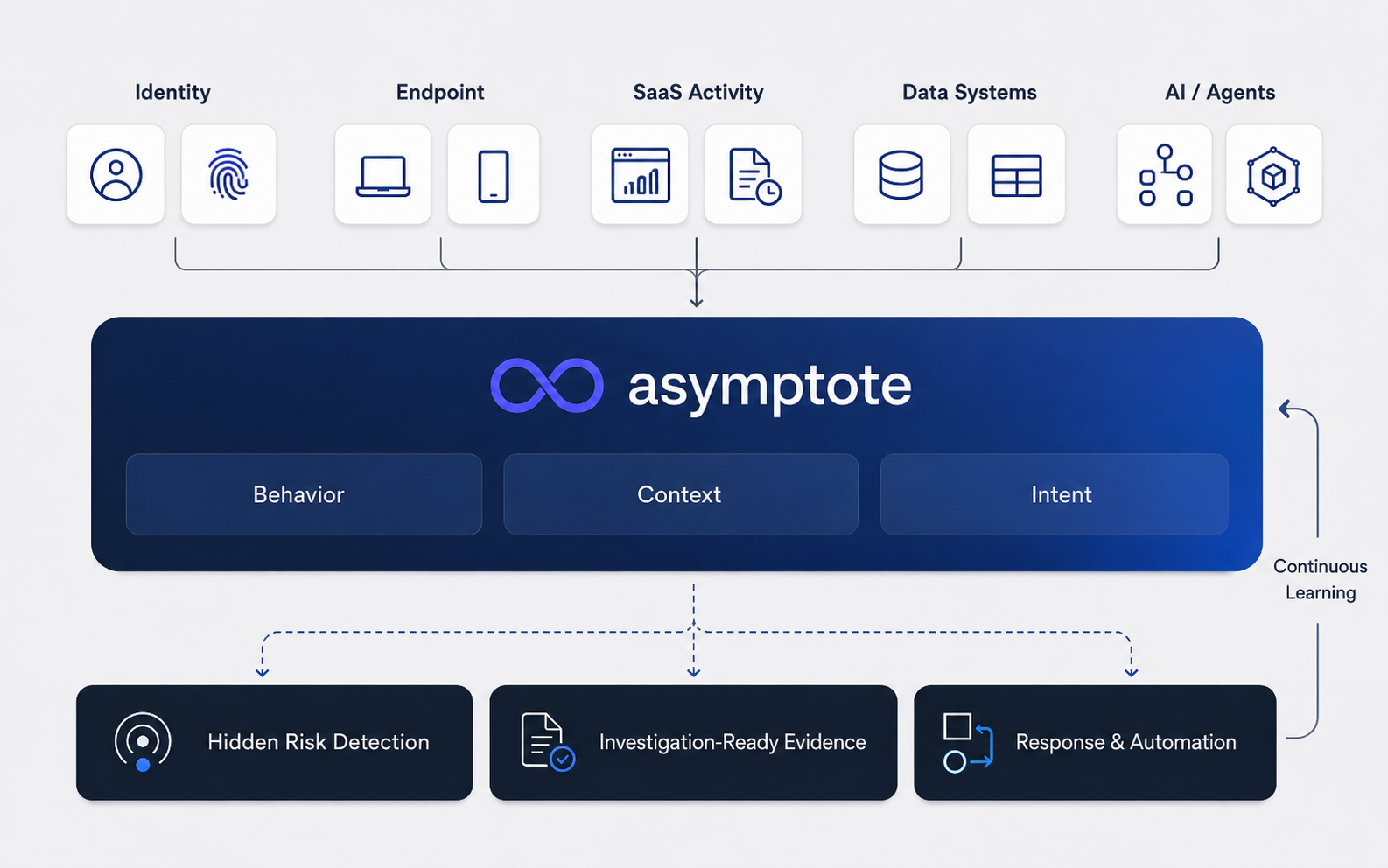Click the asymptote infinity logo
Image resolution: width=1388 pixels, height=868 pixels.
pyautogui.click(x=547, y=385)
